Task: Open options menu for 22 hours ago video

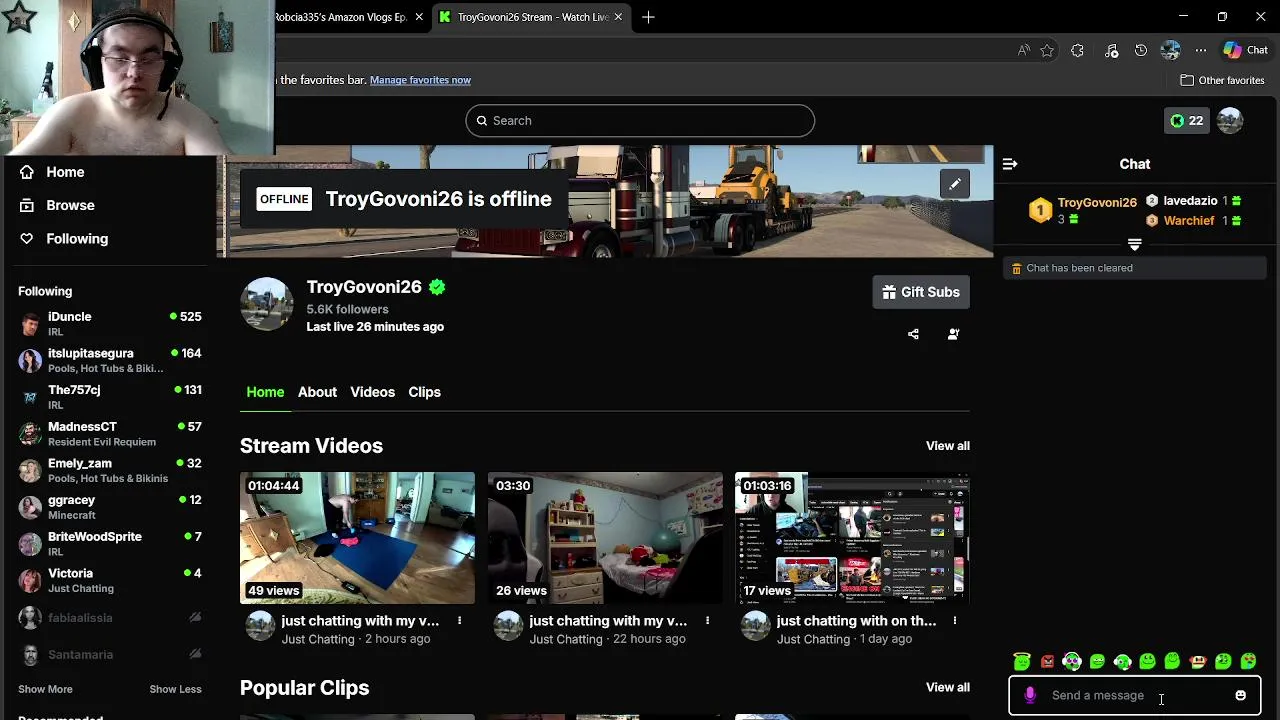Action: click(707, 621)
